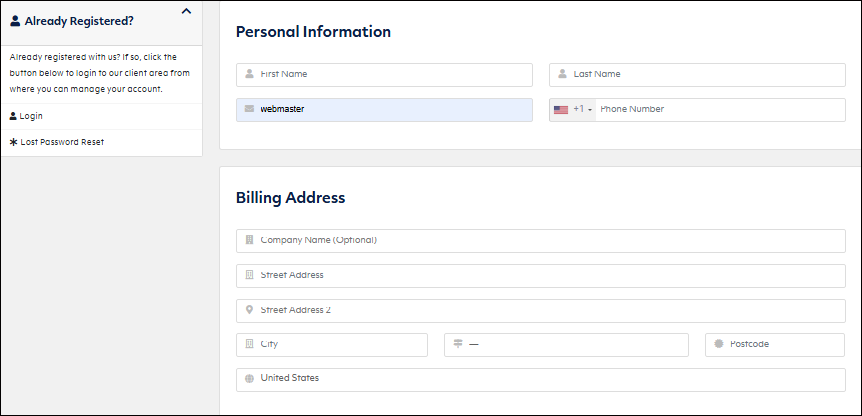Image resolution: width=862 pixels, height=416 pixels.
Task: Focus the Phone Number field
Action: click(720, 110)
